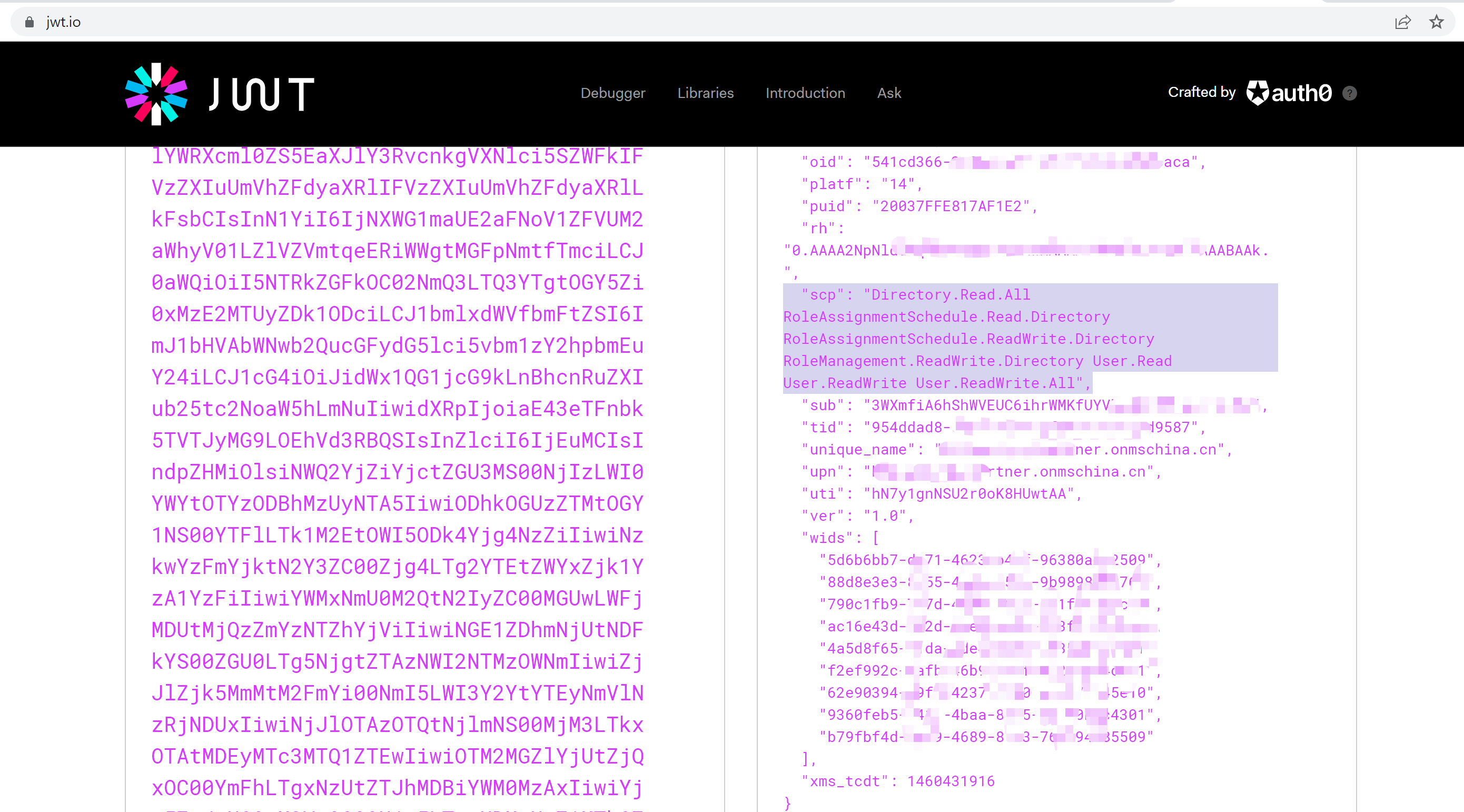Focus the jwt.io address bar URL
1464x812 pixels.
point(63,22)
